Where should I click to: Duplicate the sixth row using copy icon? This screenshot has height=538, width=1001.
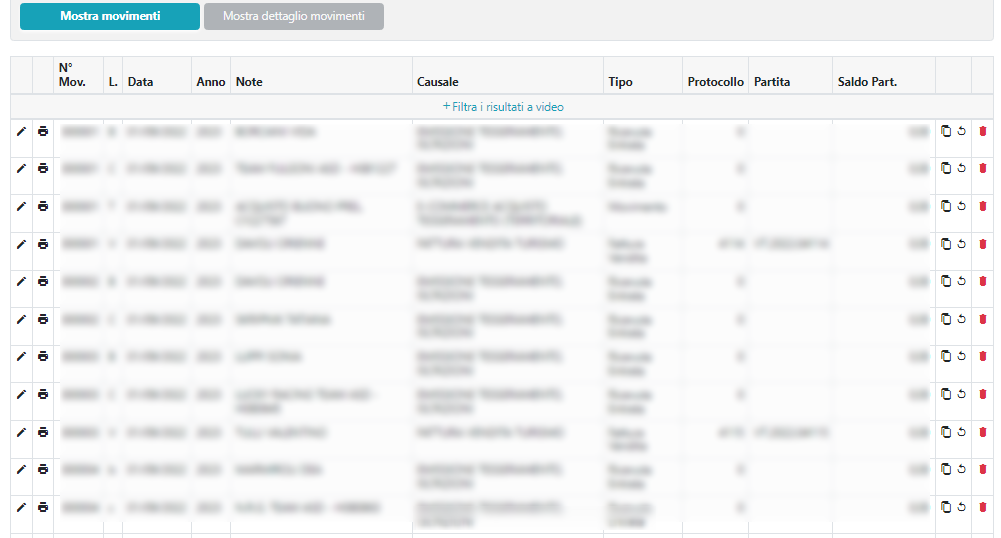click(946, 319)
